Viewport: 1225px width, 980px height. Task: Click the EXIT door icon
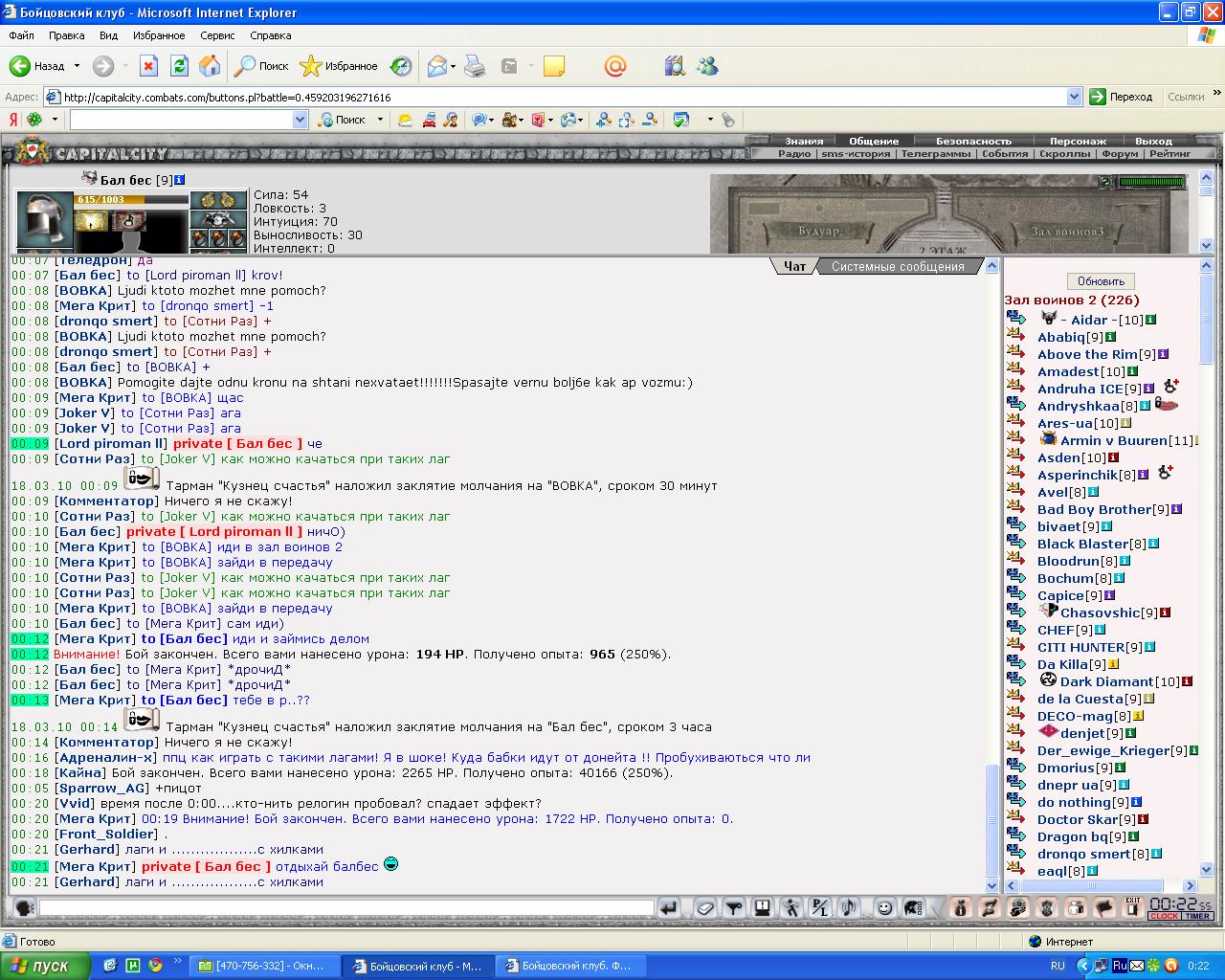[x=1133, y=907]
